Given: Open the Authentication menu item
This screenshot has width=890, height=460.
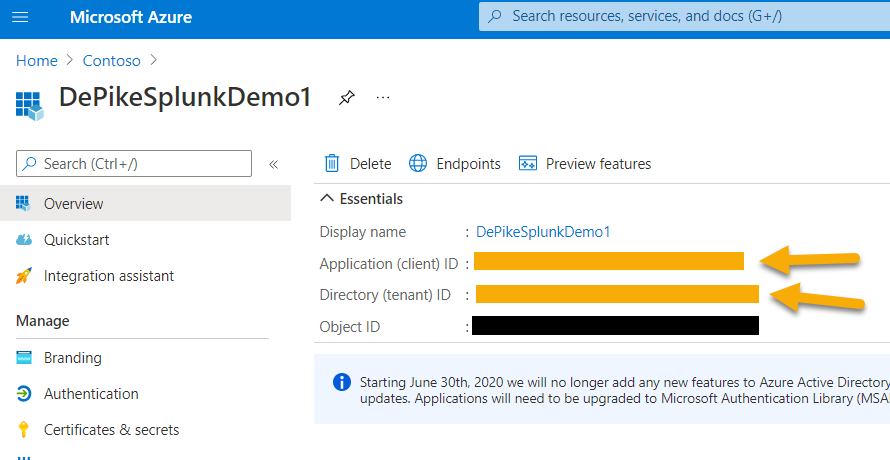Looking at the screenshot, I should pyautogui.click(x=91, y=394).
